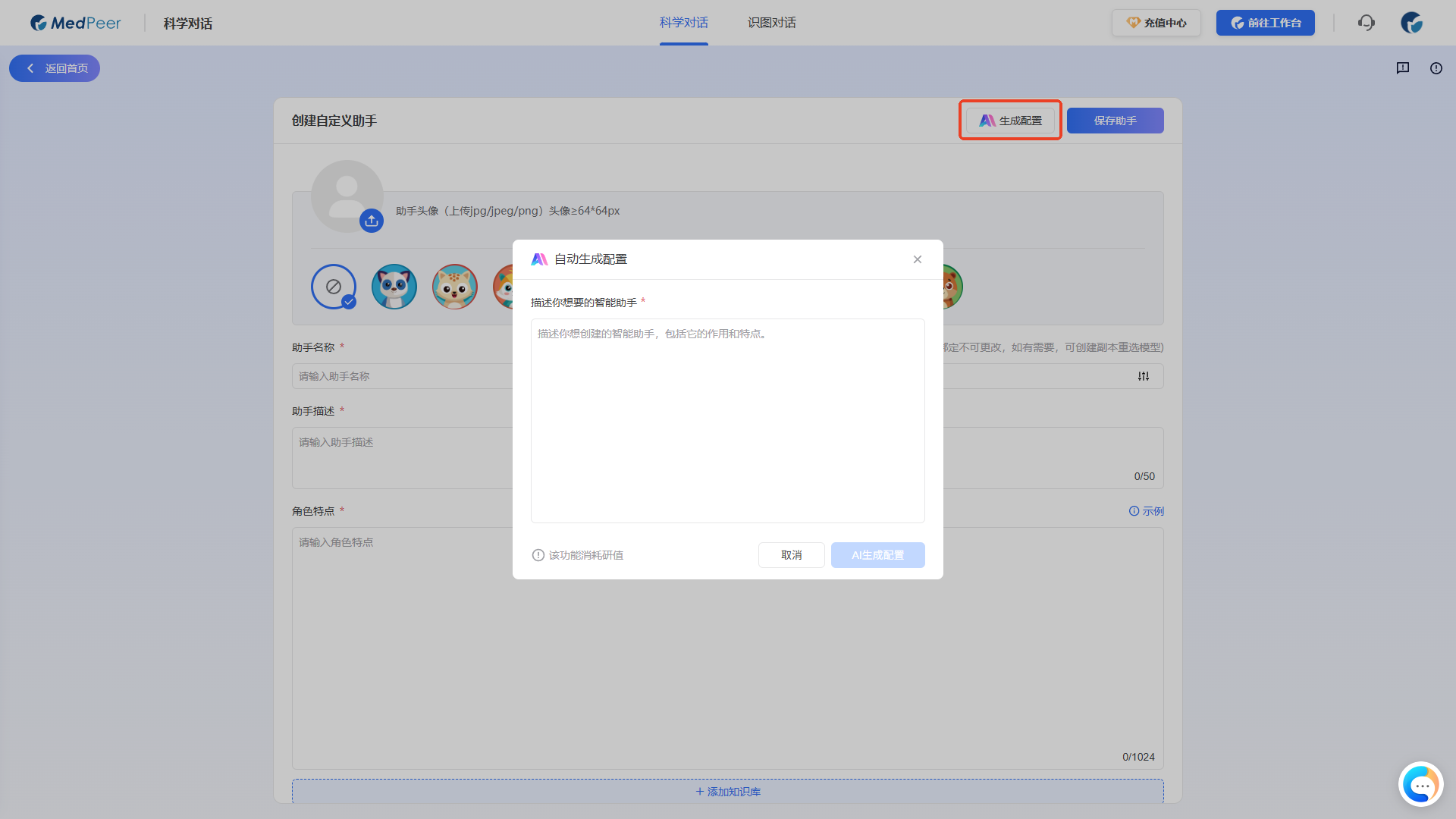Open the floating chat bubble widget

click(x=1420, y=785)
